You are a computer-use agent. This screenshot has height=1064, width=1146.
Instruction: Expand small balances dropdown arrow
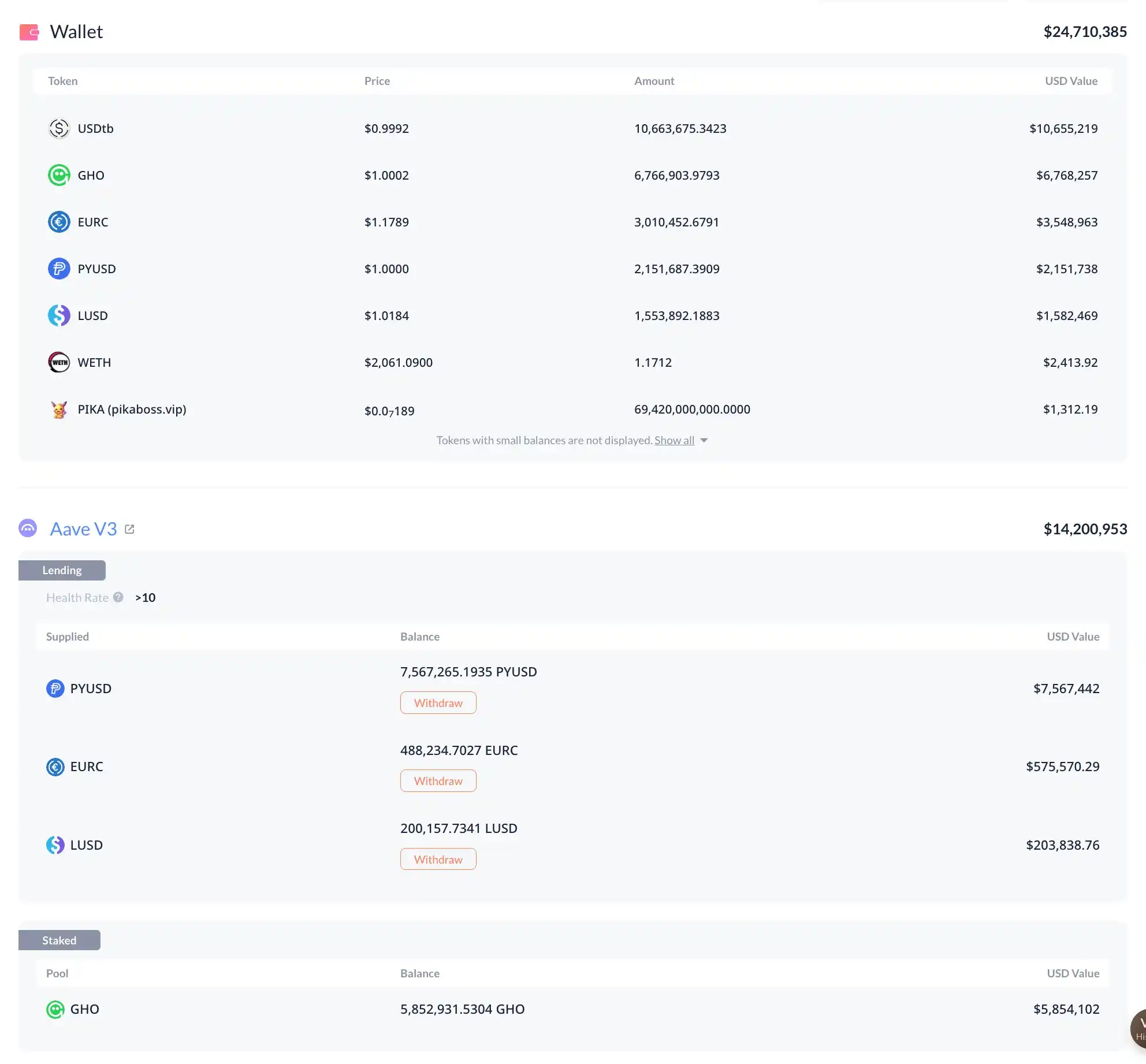pyautogui.click(x=704, y=441)
